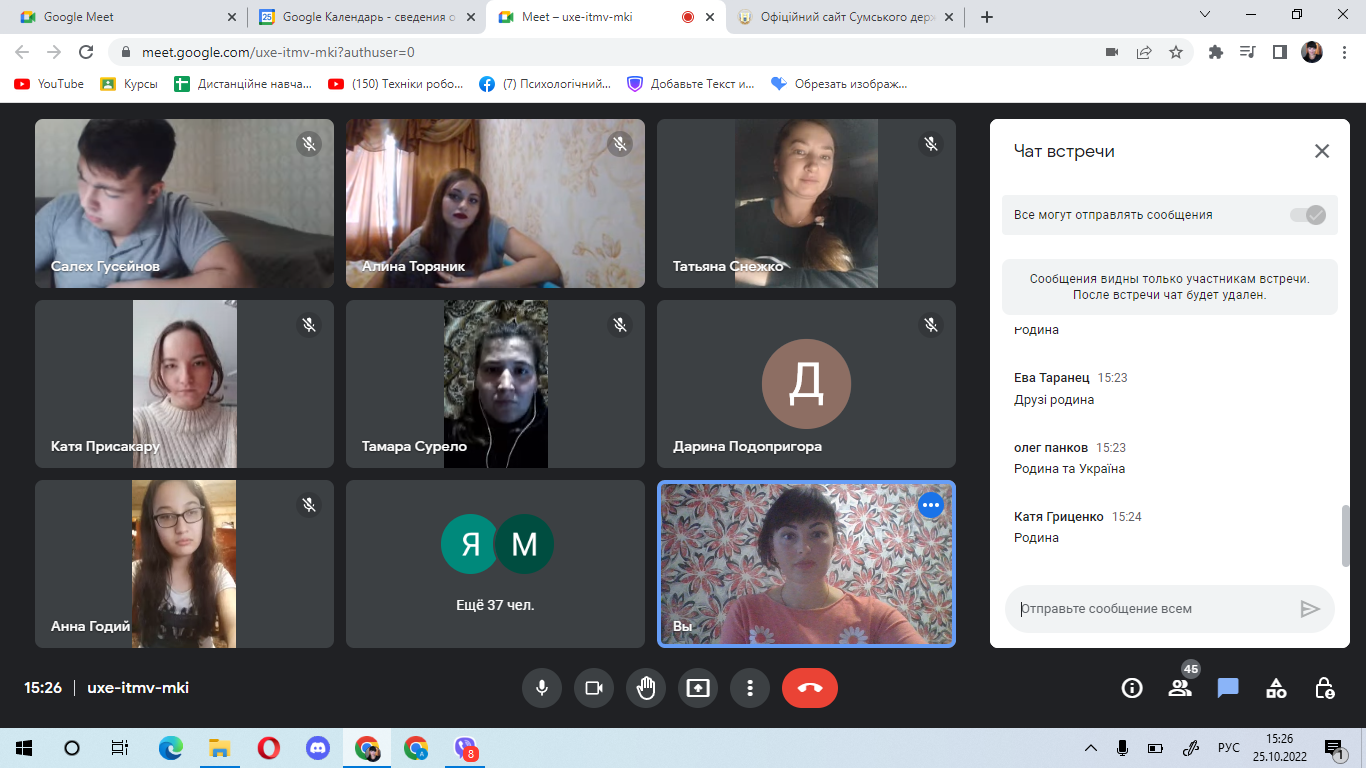Reload the page with refresh button
Viewport: 1366px width, 768px height.
pyautogui.click(x=86, y=52)
